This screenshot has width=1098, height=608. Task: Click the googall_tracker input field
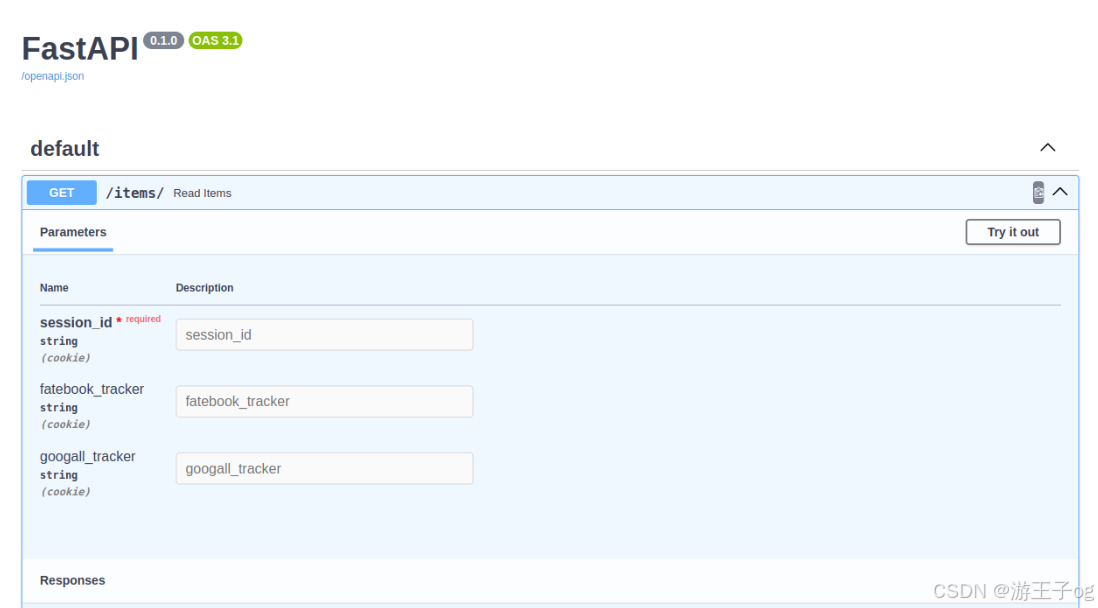tap(324, 468)
